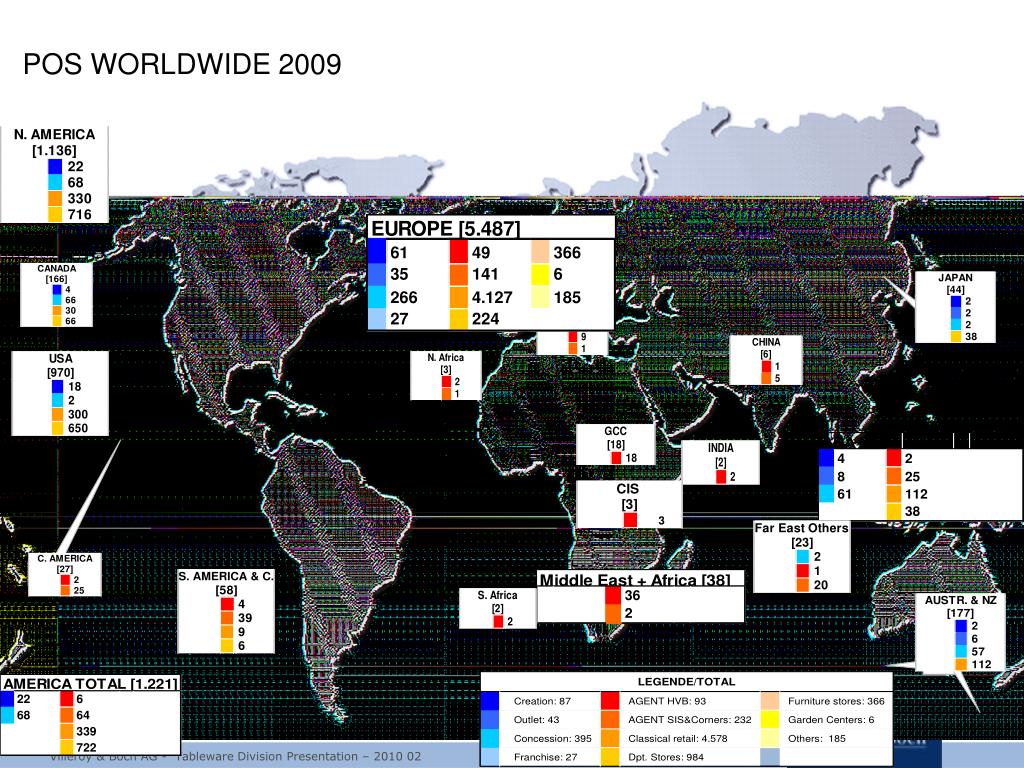Viewport: 1024px width, 768px height.
Task: Click the AGENT SIS&Corners: 232 legend entry
Action: click(690, 719)
